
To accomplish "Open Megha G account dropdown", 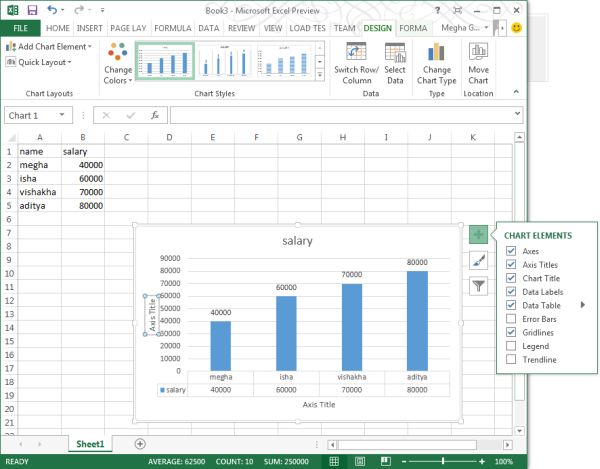I will (465, 28).
